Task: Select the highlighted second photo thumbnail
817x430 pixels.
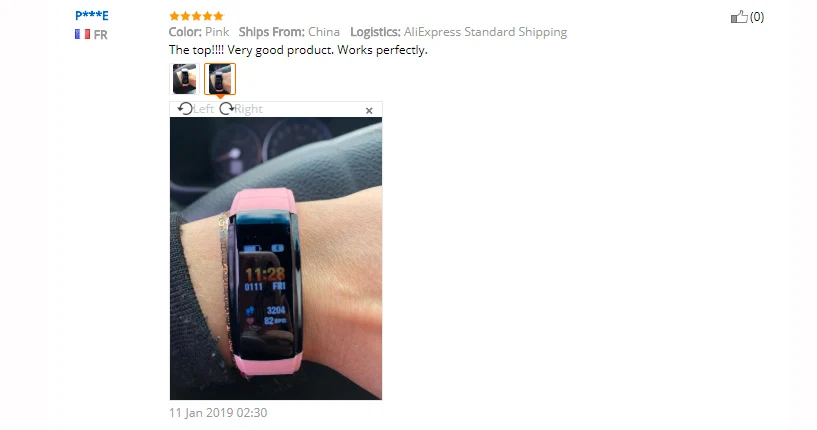Action: point(220,79)
